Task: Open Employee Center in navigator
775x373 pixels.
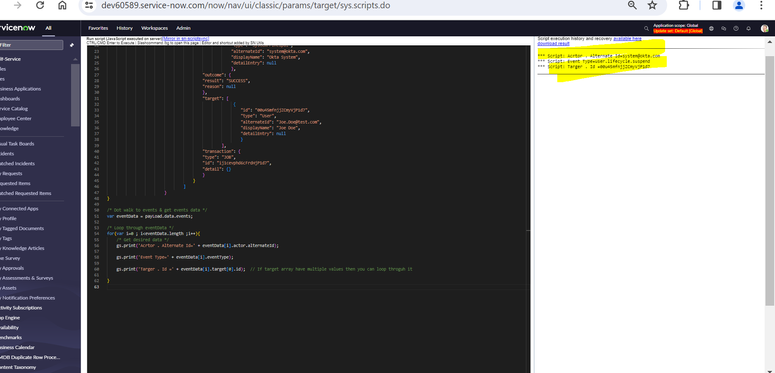Action: tap(15, 119)
